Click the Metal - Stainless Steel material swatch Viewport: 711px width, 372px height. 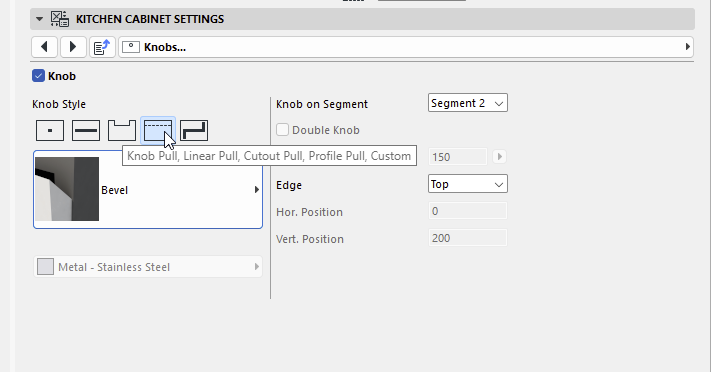[45, 267]
